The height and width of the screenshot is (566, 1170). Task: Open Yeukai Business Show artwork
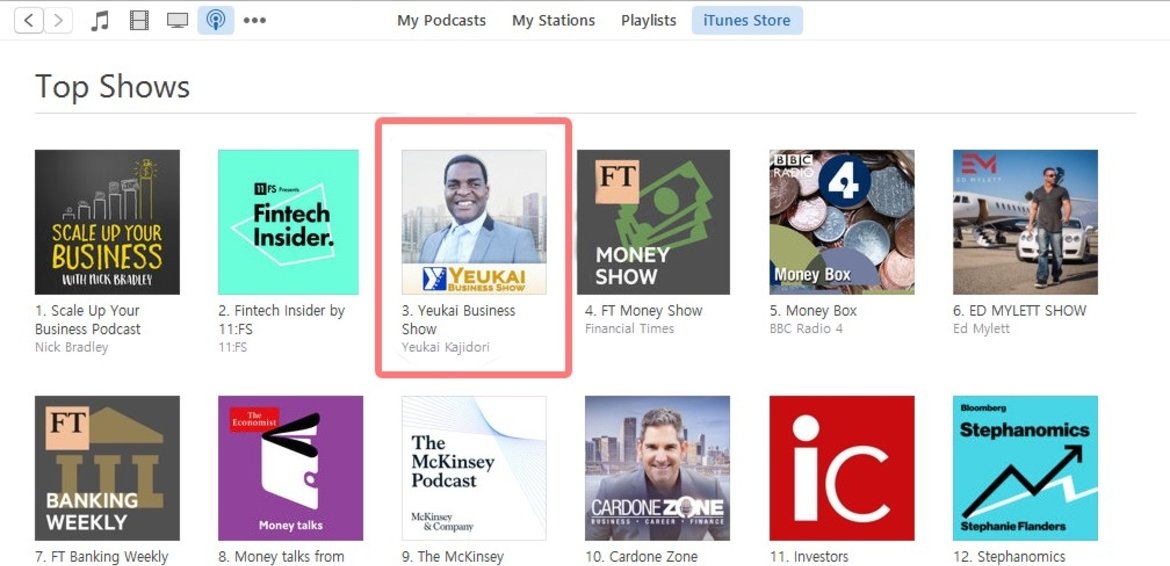[474, 222]
